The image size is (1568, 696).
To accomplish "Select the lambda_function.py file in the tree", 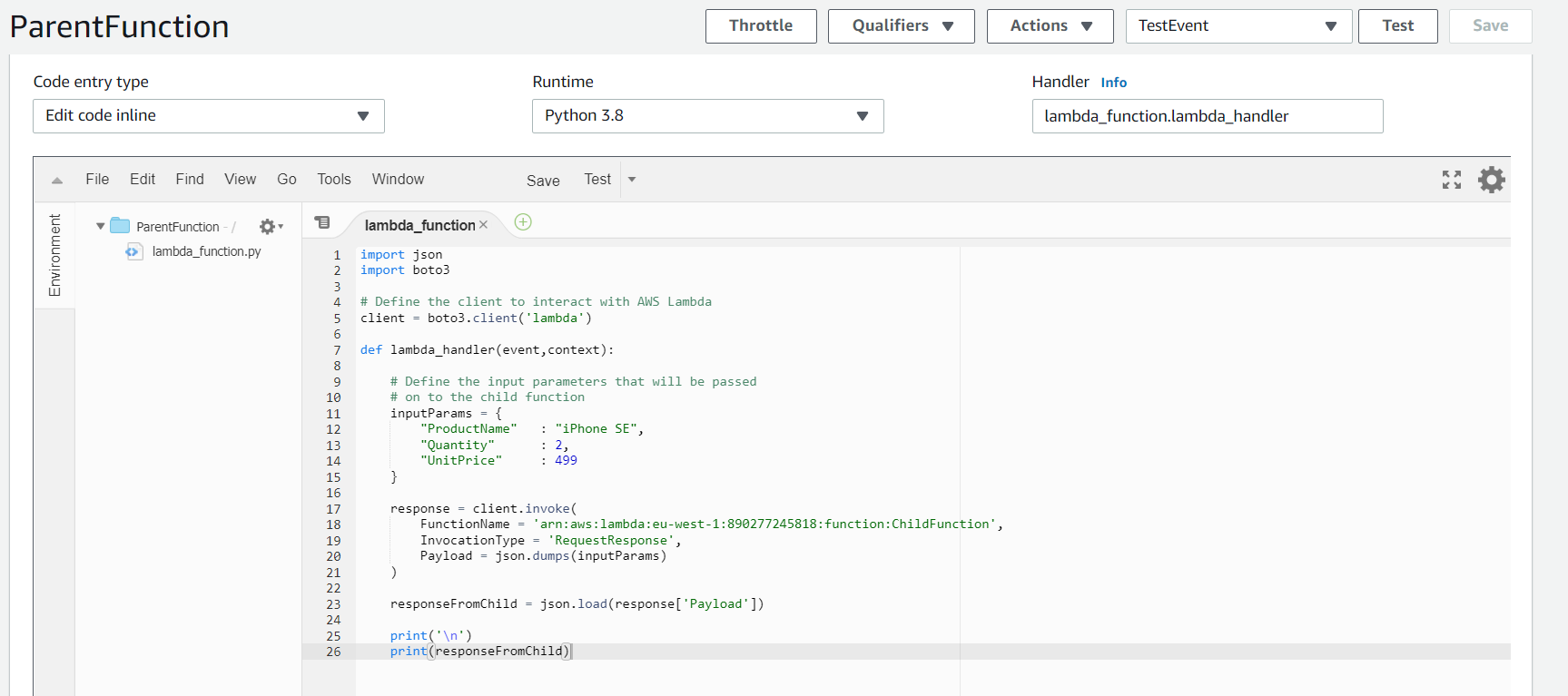I will (x=205, y=251).
